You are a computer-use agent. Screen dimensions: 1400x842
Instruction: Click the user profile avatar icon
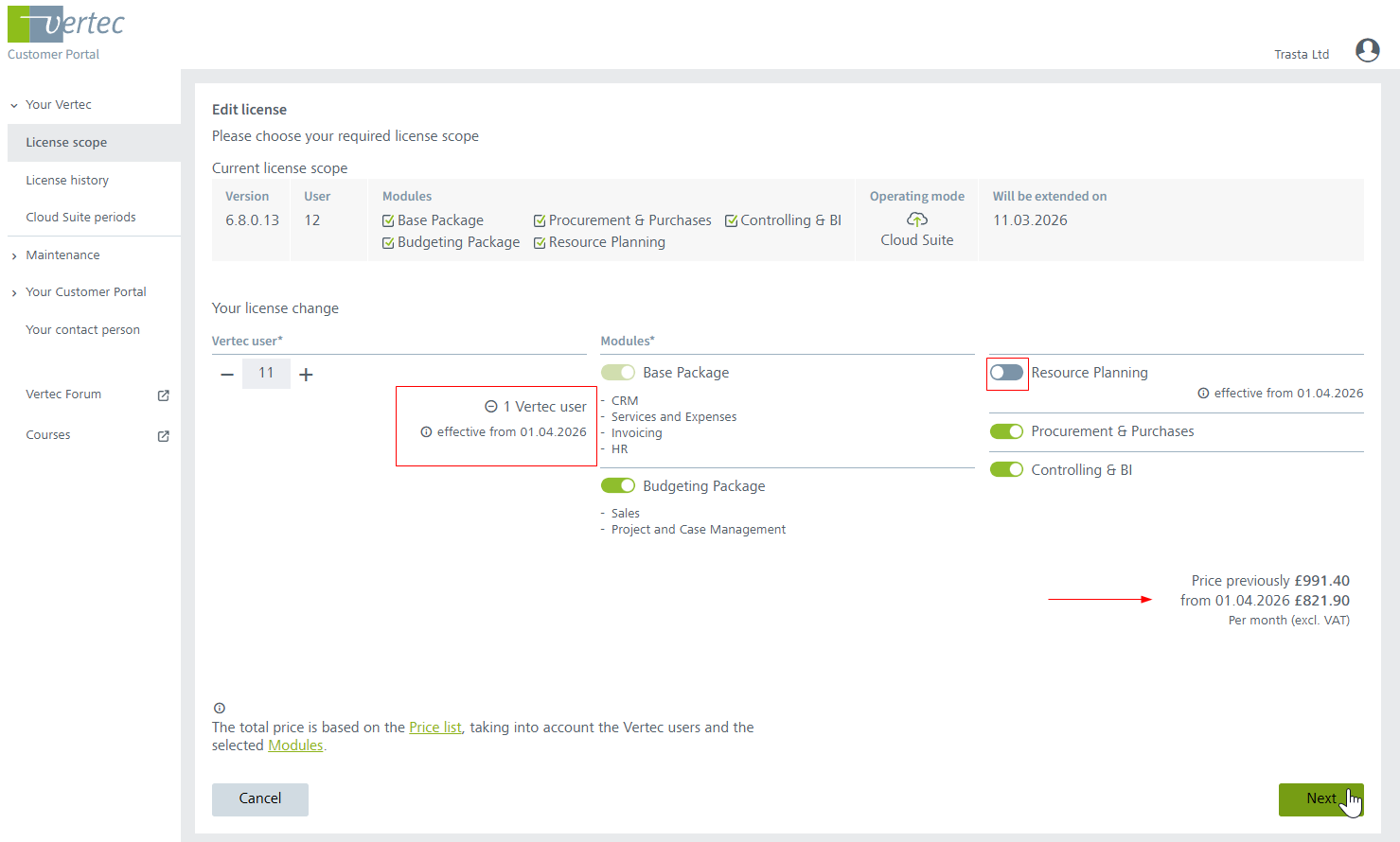click(x=1367, y=50)
